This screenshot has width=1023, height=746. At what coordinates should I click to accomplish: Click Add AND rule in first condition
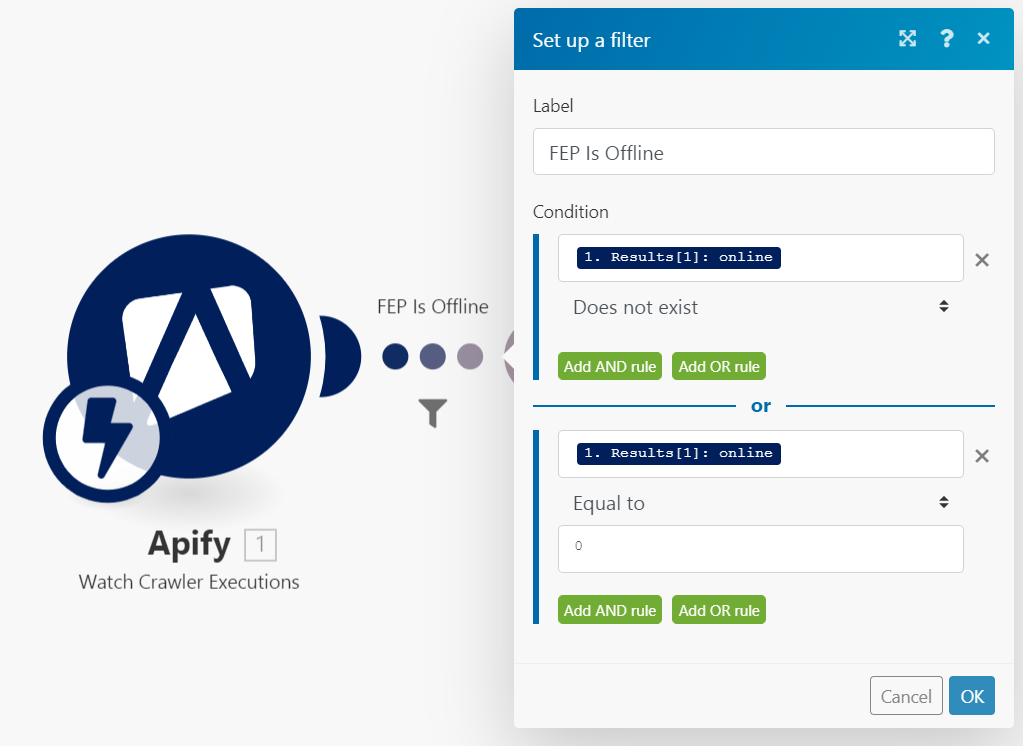tap(610, 367)
